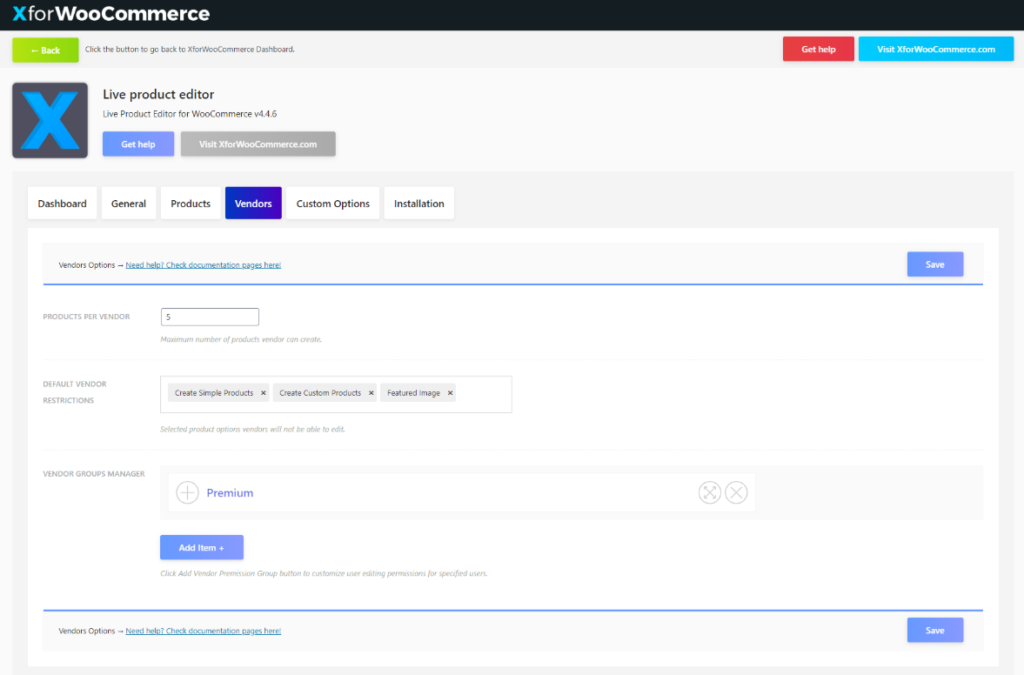This screenshot has height=675, width=1024.
Task: Switch to the General tab
Action: click(x=129, y=204)
